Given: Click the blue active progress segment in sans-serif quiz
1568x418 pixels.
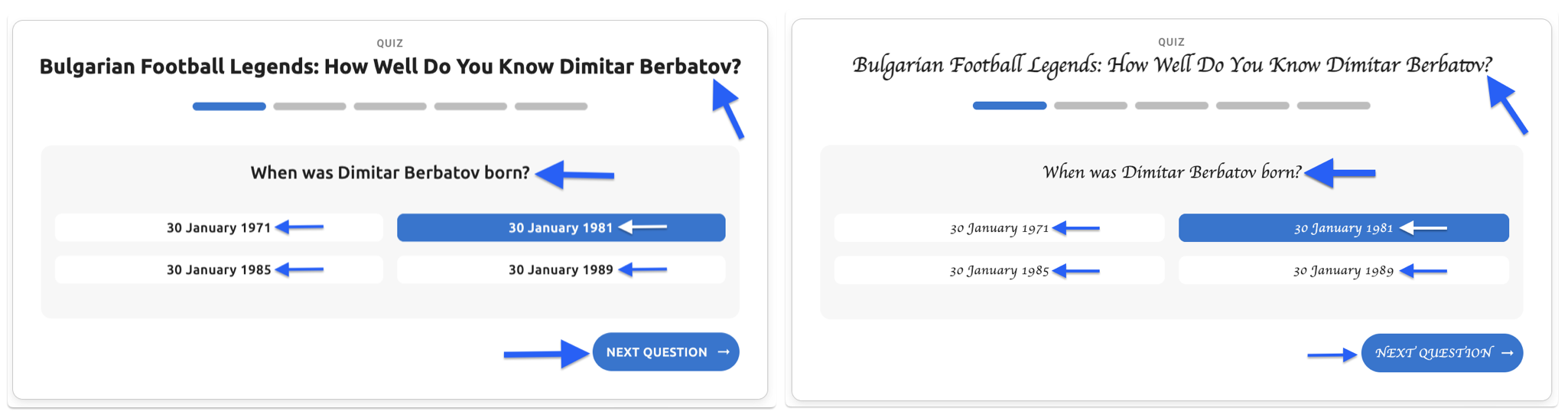Looking at the screenshot, I should pos(229,106).
